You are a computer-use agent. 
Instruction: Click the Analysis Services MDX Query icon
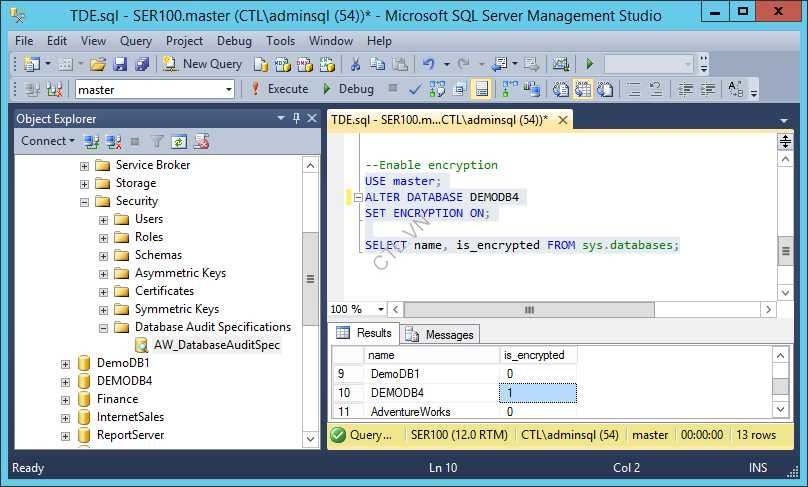pos(282,64)
